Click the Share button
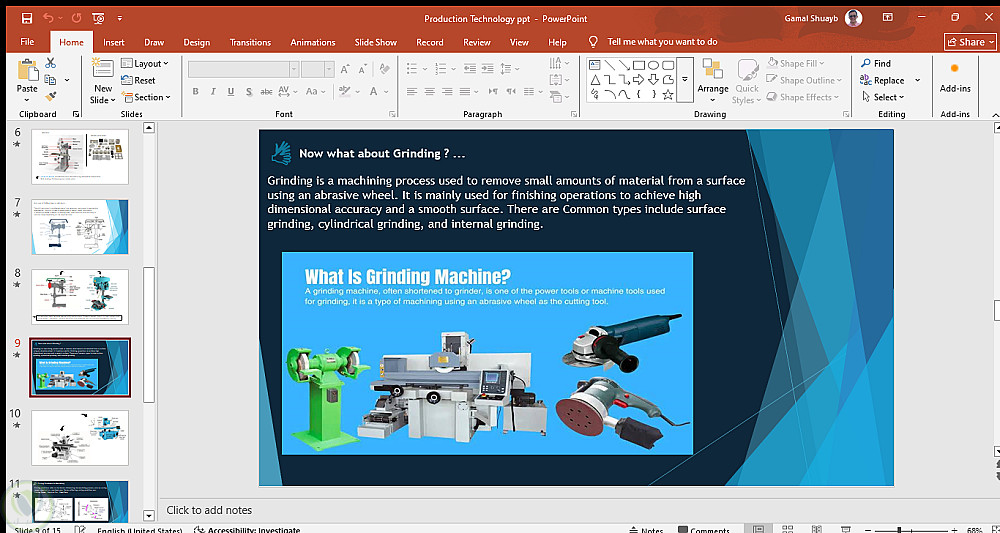Screen dimensions: 1000x533 (970, 42)
